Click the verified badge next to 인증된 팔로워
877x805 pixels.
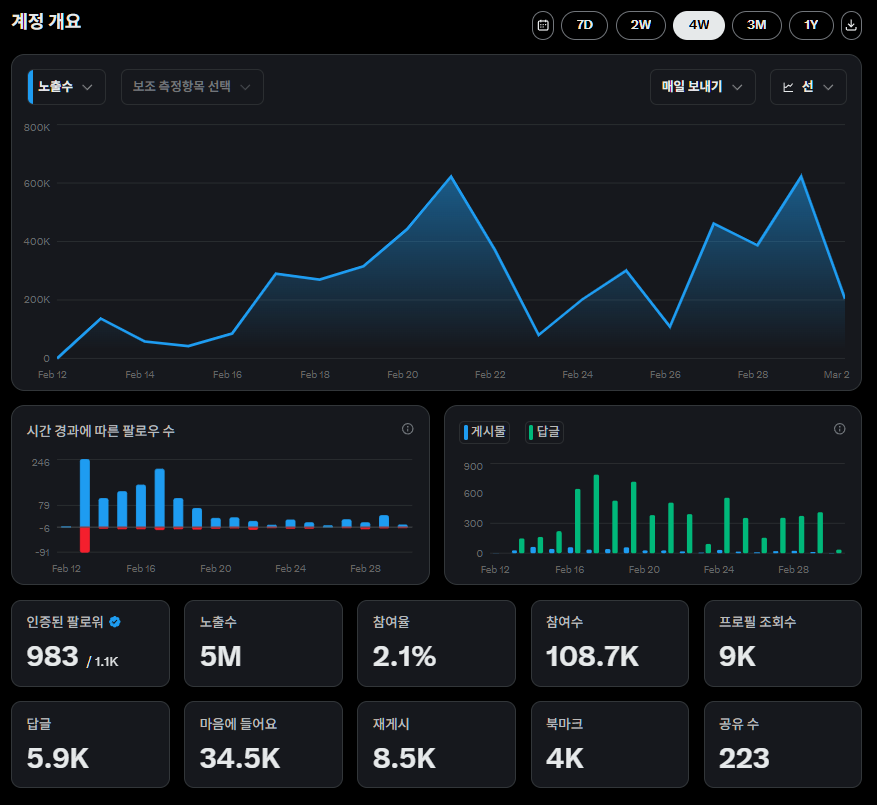click(x=116, y=619)
